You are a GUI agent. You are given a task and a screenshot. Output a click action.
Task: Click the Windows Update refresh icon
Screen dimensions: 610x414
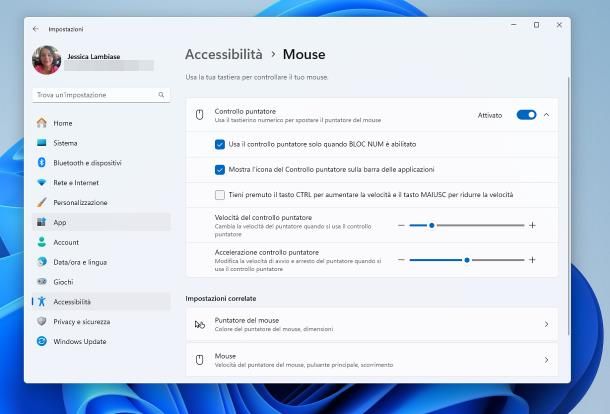pyautogui.click(x=42, y=341)
